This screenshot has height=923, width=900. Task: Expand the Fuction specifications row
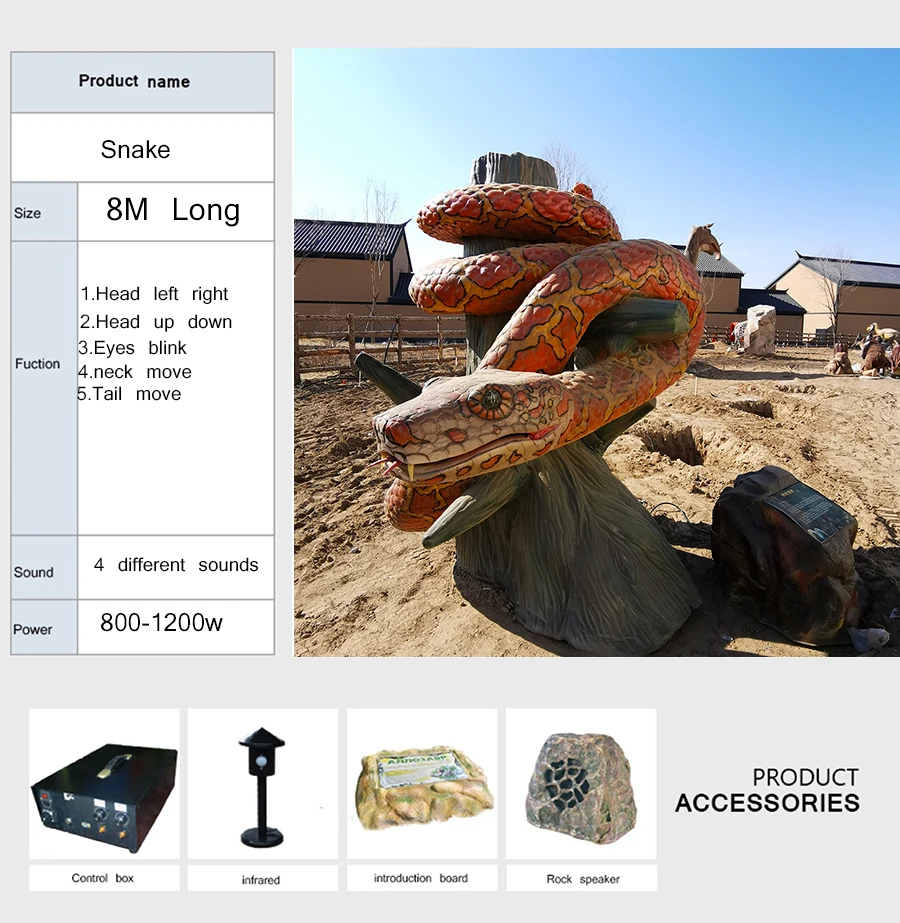pos(38,364)
